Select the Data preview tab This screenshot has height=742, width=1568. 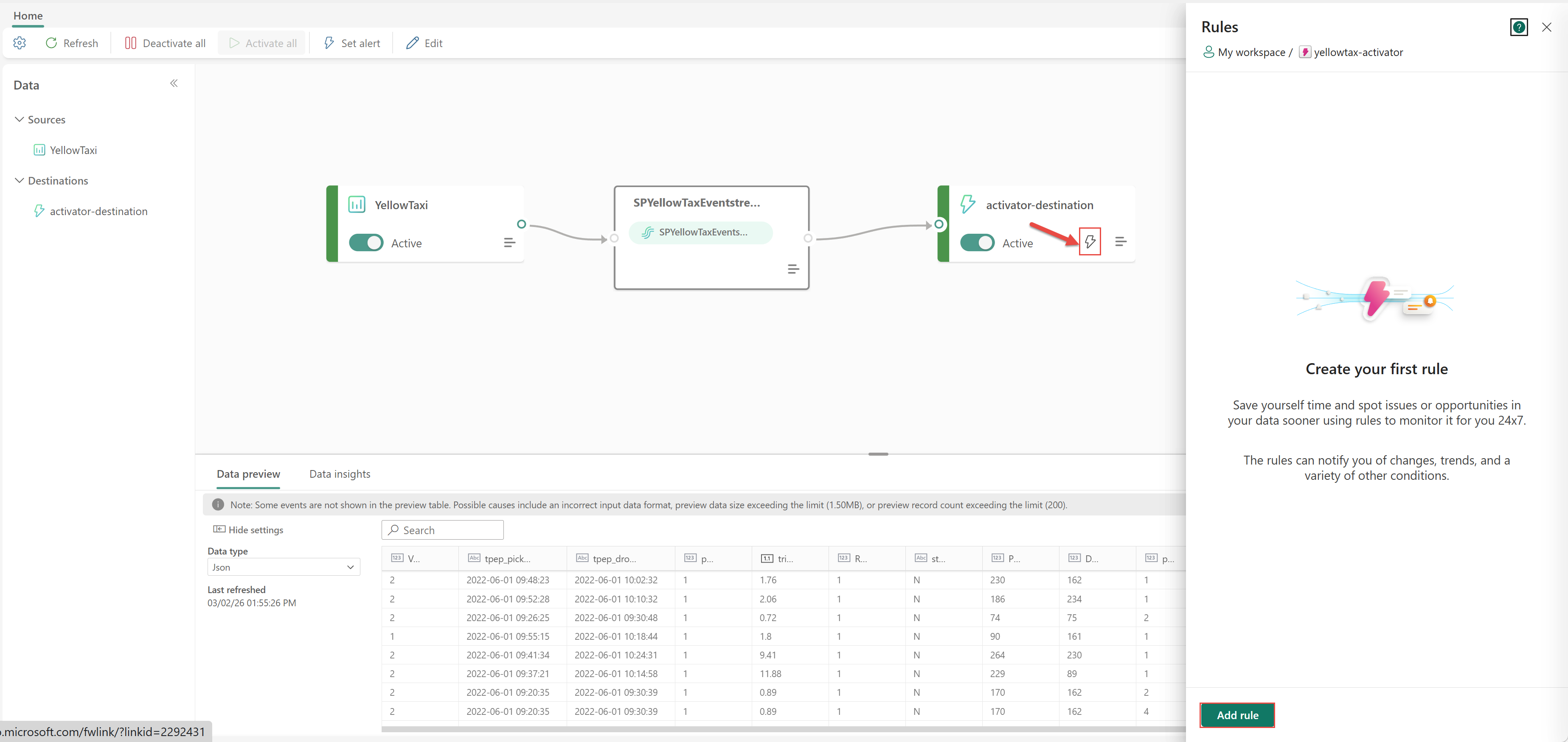pos(248,474)
